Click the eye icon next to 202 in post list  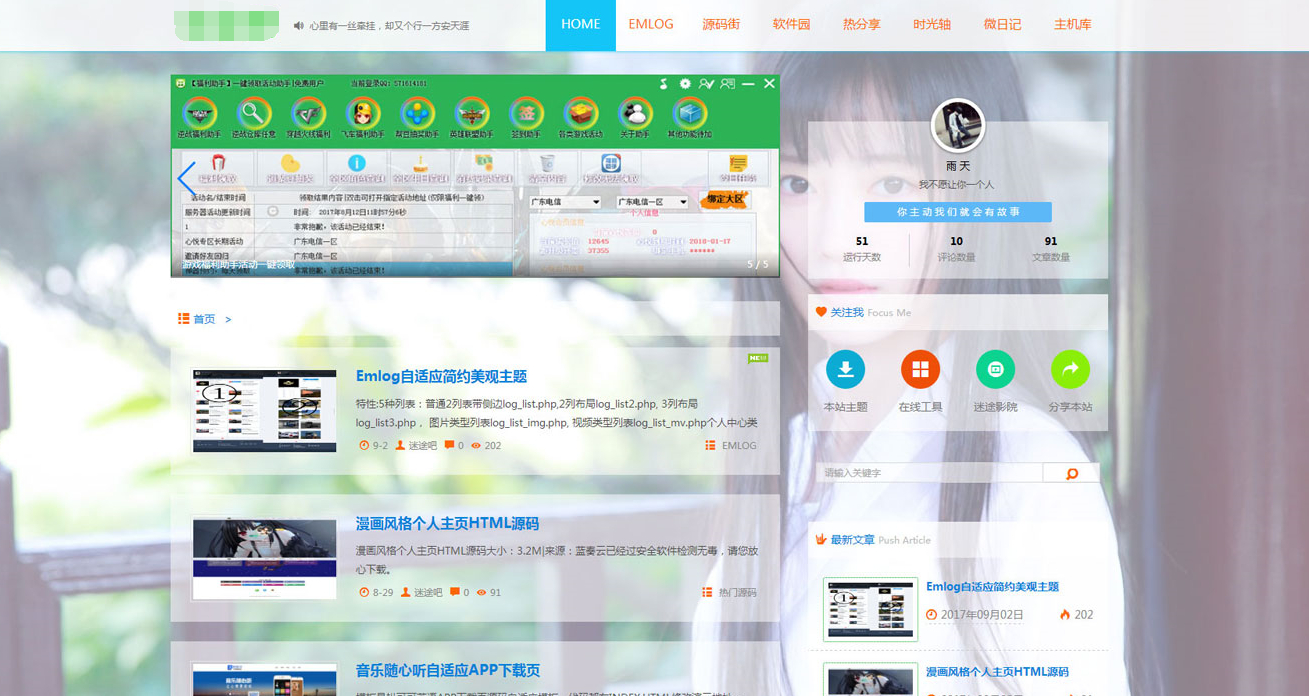coord(476,446)
